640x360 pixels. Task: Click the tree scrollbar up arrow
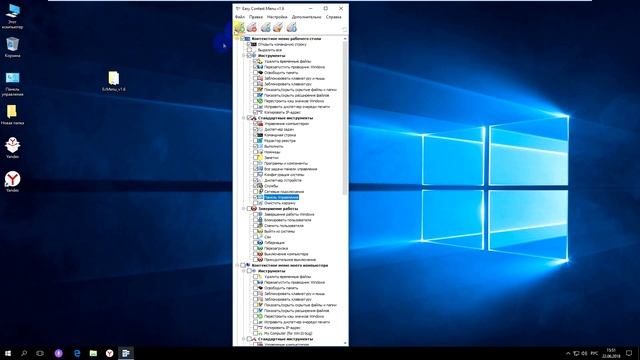(345, 38)
